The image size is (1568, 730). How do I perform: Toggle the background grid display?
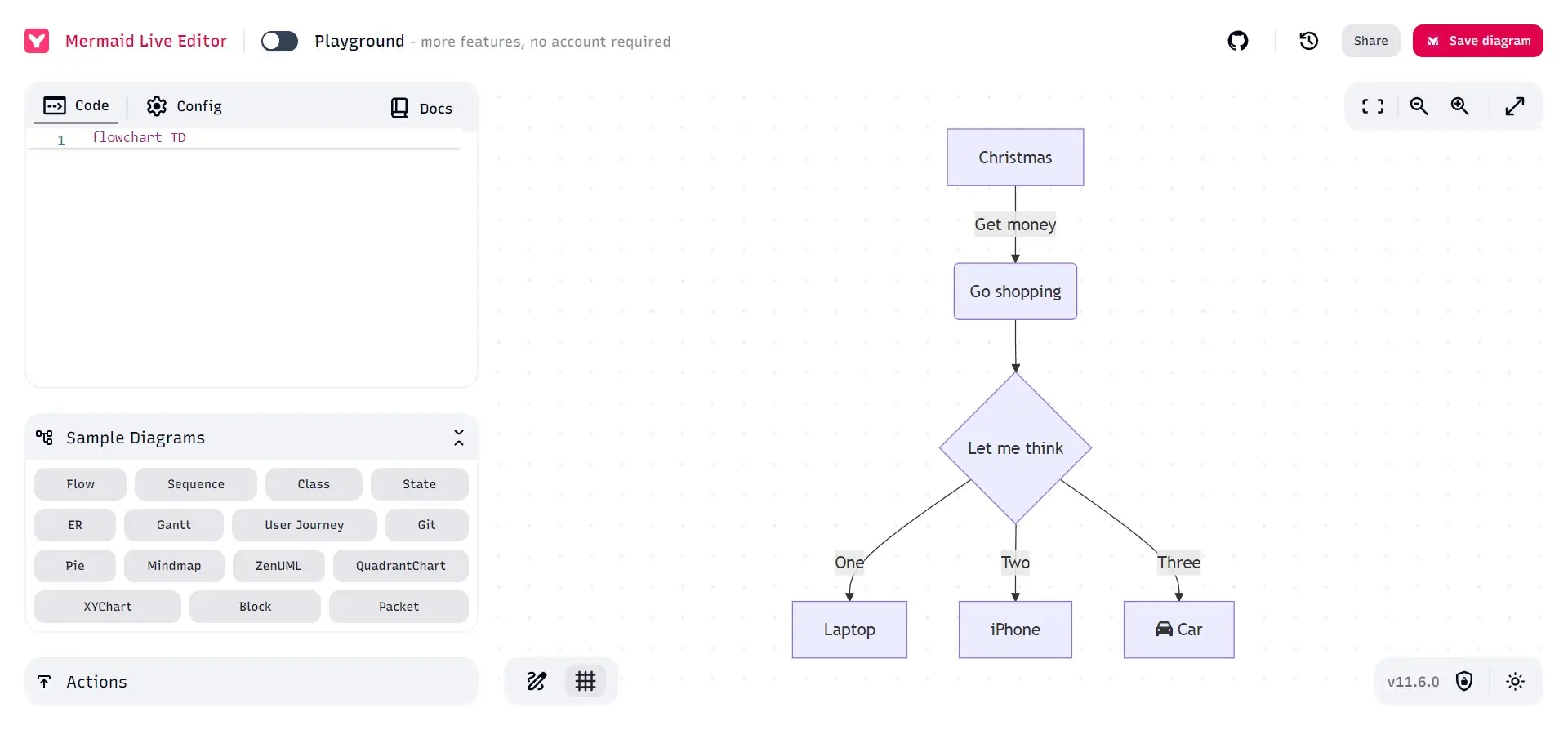586,681
